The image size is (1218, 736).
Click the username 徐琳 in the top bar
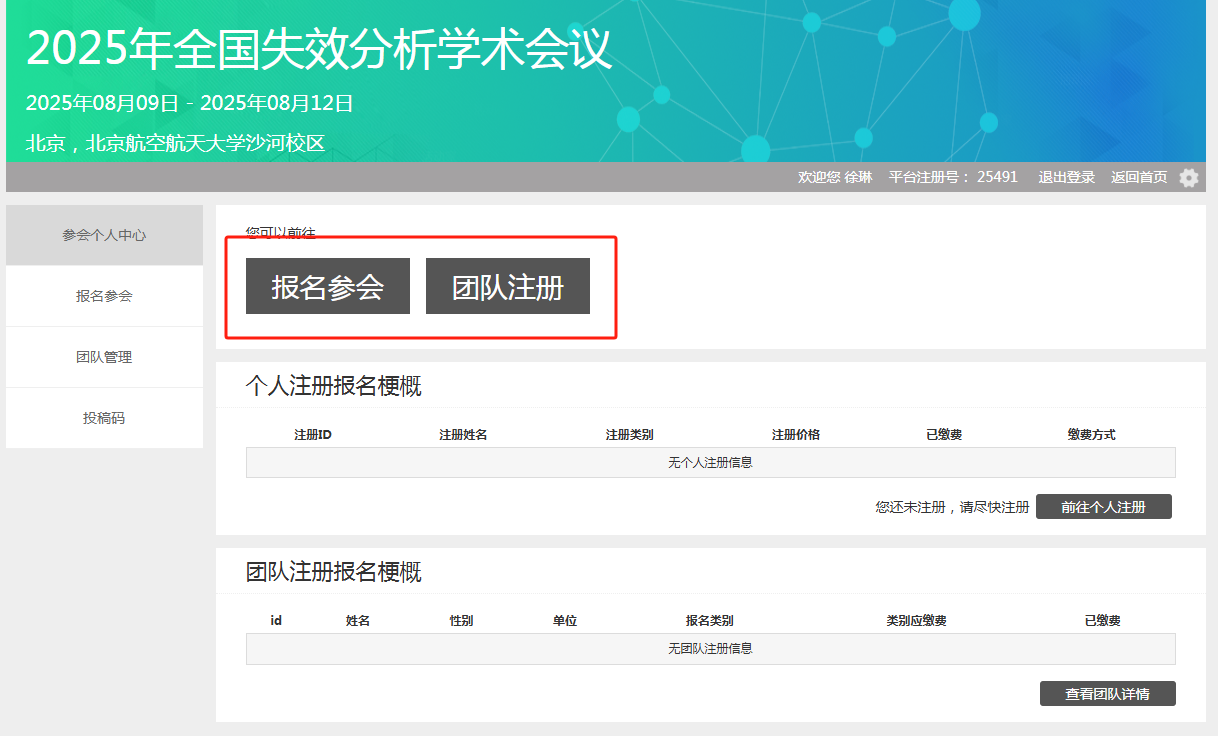click(x=858, y=177)
